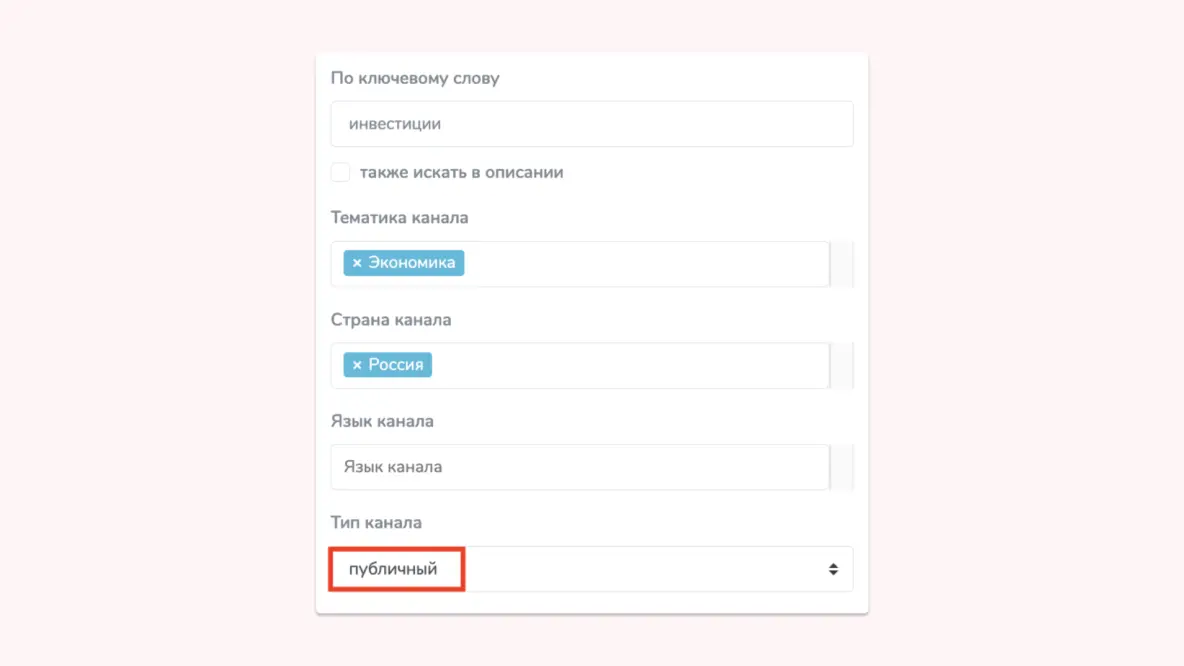
Task: Click the «Тип канала» label
Action: coord(377,522)
